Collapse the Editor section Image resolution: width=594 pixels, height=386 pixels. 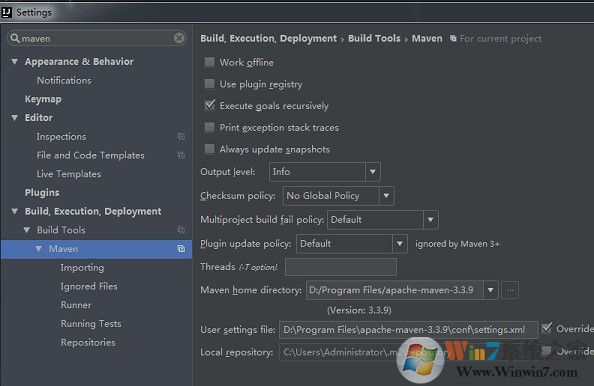pos(14,118)
